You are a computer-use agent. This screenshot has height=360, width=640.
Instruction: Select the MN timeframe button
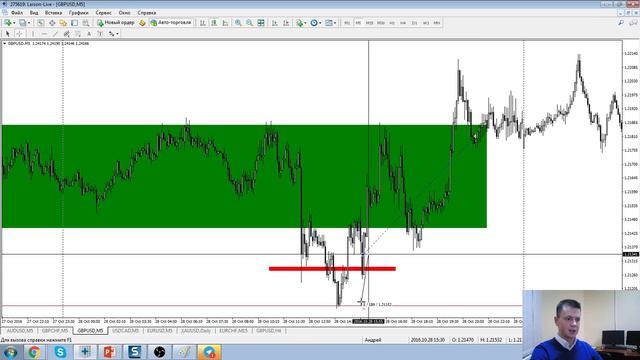coord(437,23)
